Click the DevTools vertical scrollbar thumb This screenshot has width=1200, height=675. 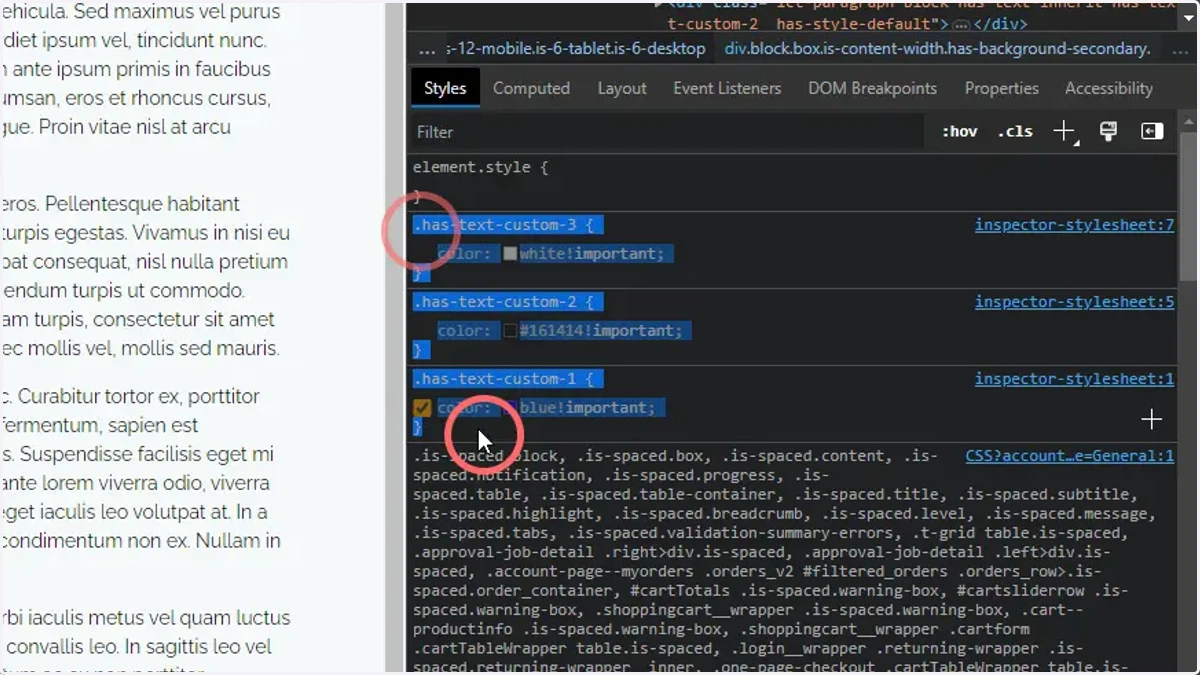click(1188, 205)
